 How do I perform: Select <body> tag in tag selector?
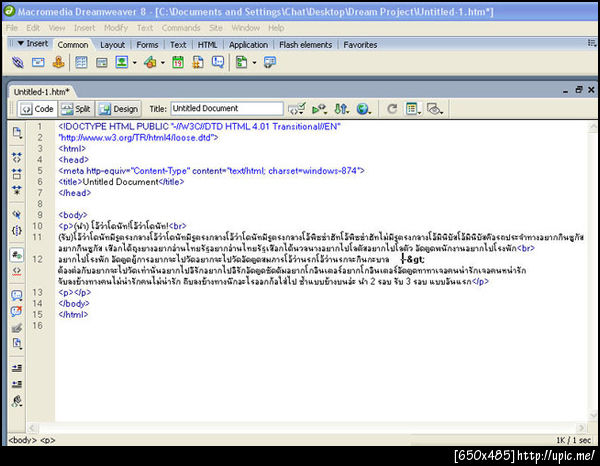pyautogui.click(x=23, y=440)
